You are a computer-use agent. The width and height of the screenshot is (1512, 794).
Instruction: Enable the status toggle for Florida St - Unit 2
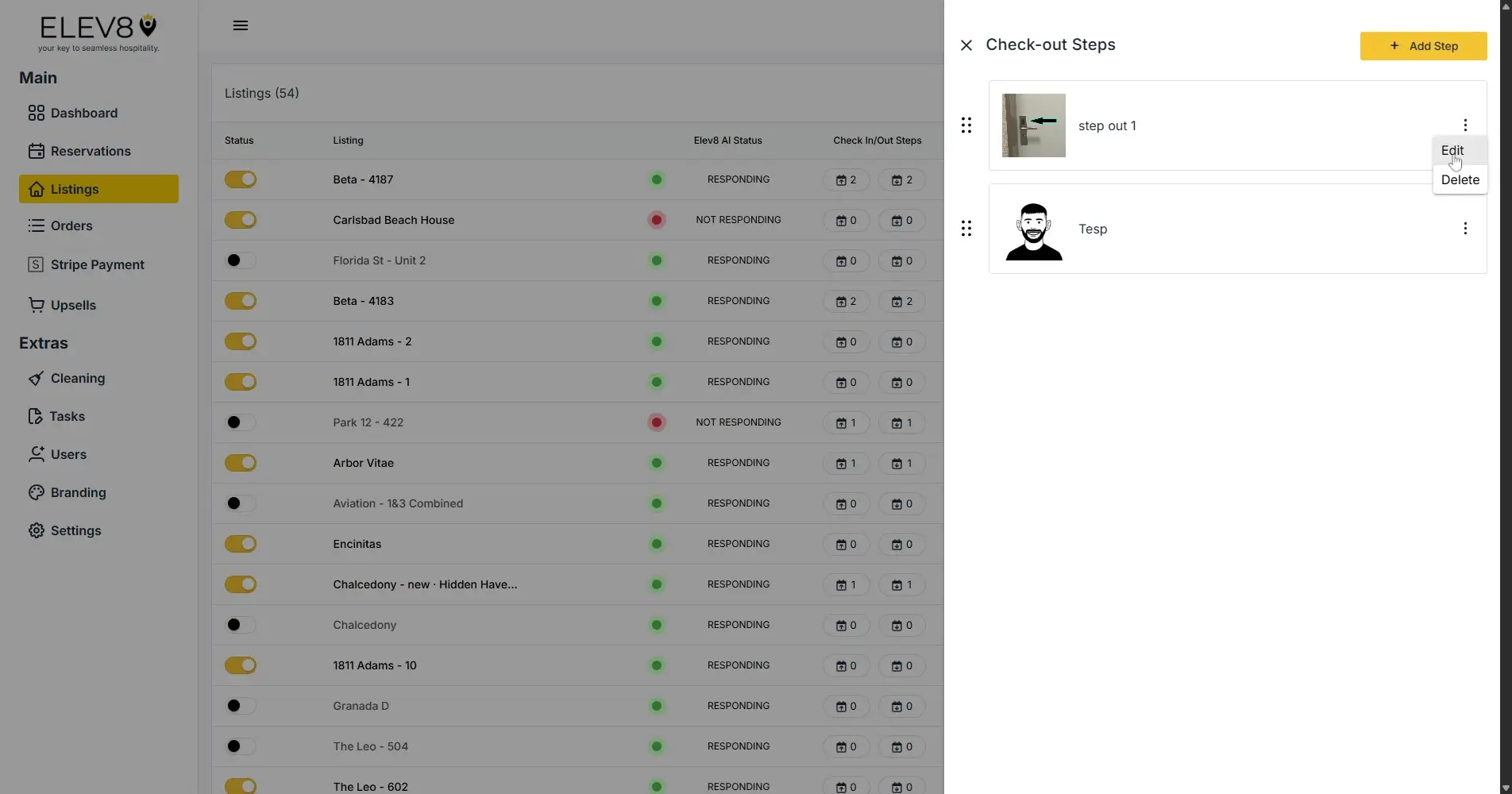(239, 260)
